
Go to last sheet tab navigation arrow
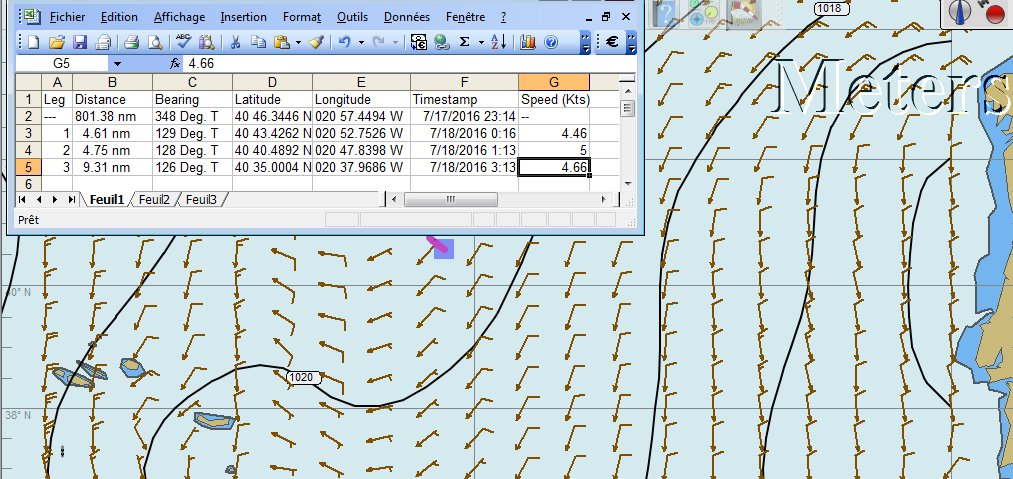(71, 200)
